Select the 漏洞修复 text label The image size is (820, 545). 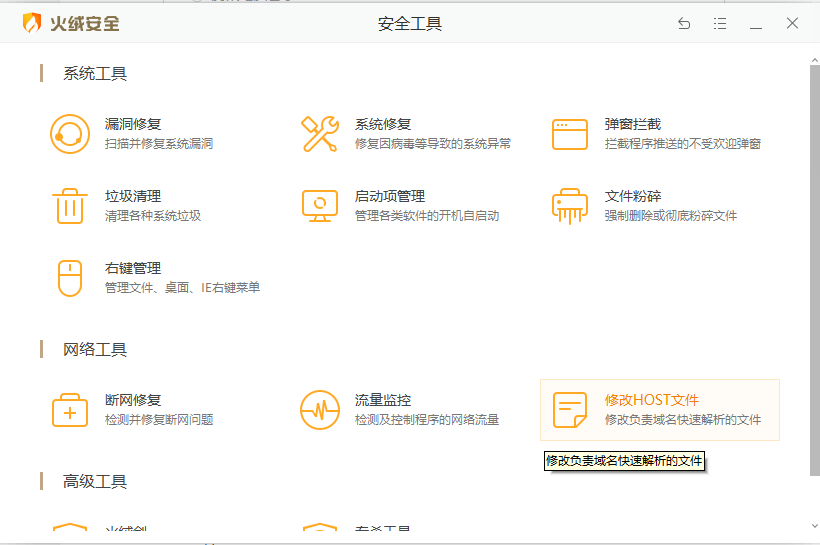coord(133,124)
